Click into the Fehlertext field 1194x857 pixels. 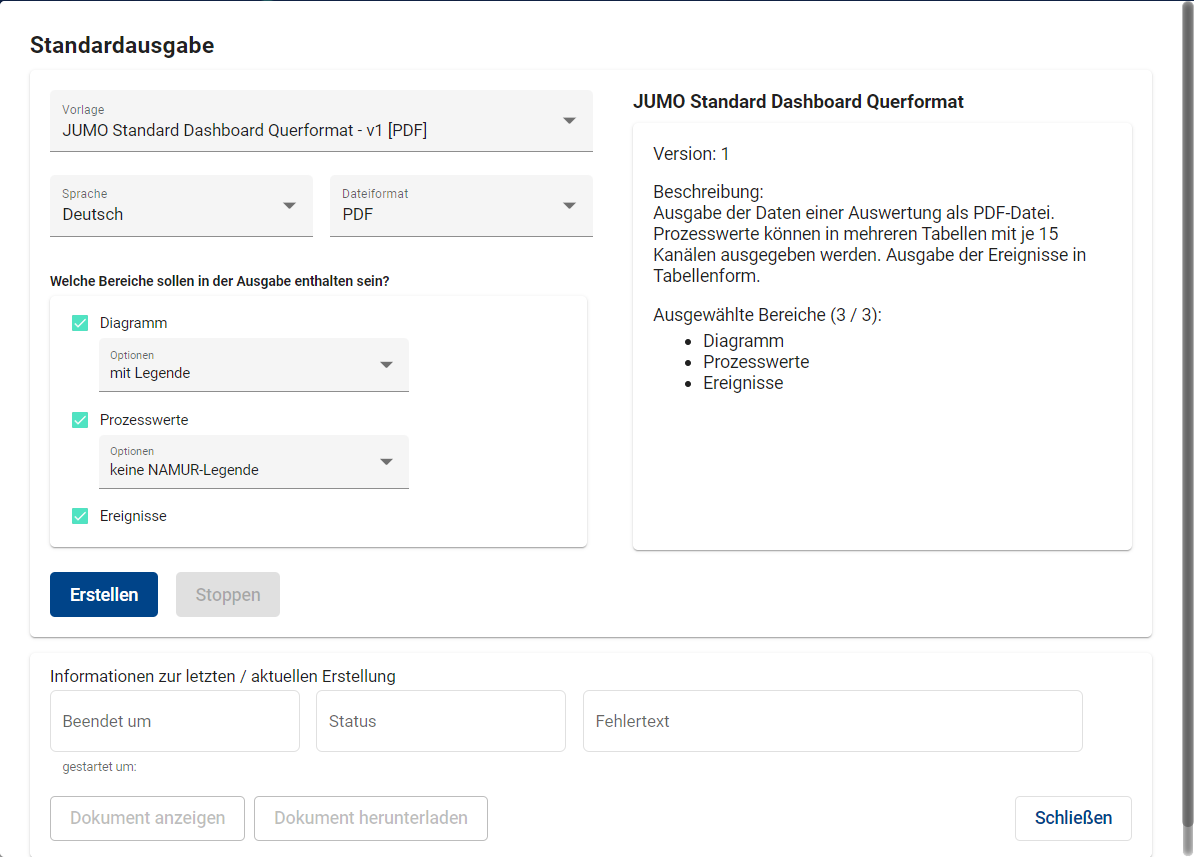[832, 721]
